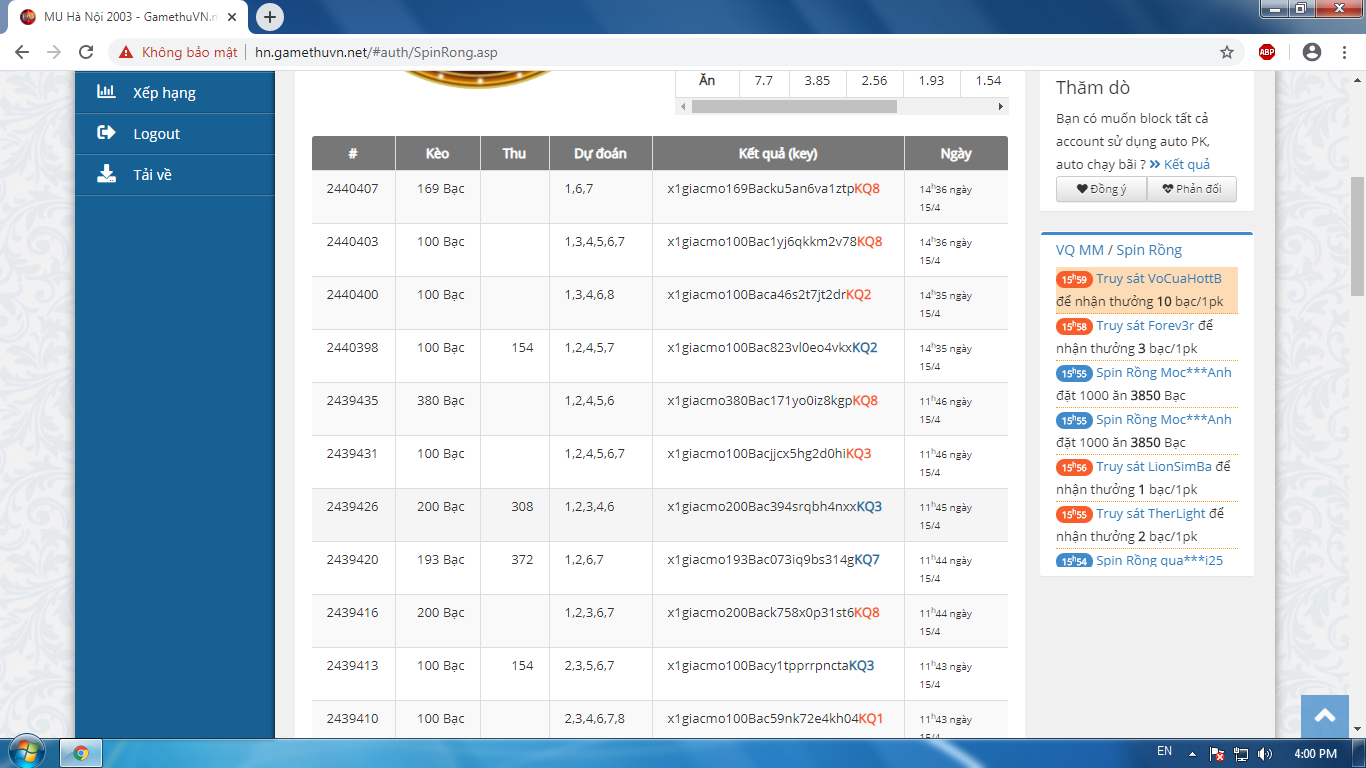Image resolution: width=1366 pixels, height=768 pixels.
Task: Click the scroll-to-top arrow button
Action: tap(1325, 716)
